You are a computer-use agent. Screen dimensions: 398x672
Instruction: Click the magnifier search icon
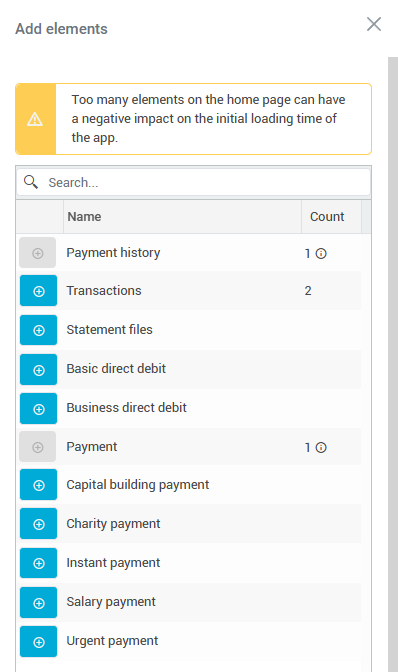(x=30, y=182)
